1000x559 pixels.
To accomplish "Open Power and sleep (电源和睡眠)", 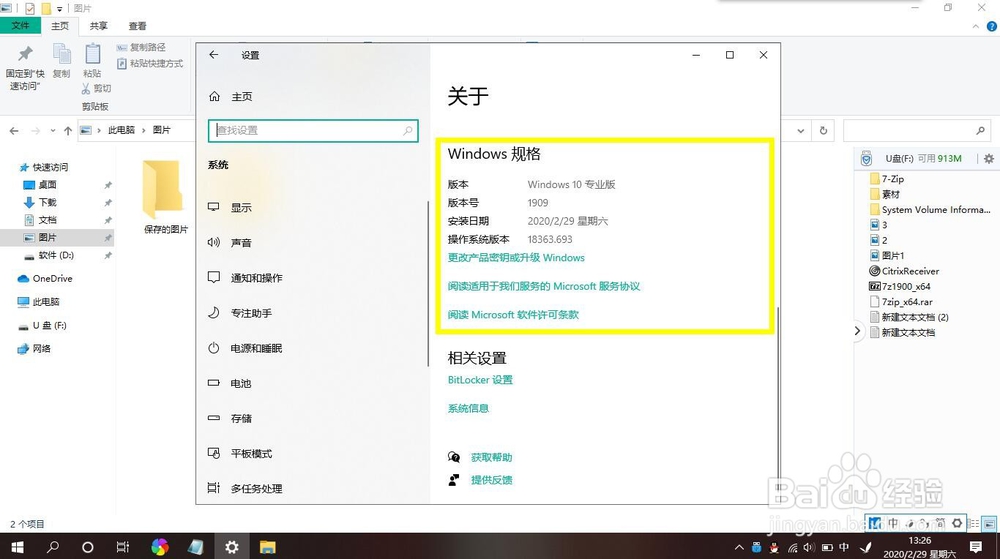I will pyautogui.click(x=245, y=348).
